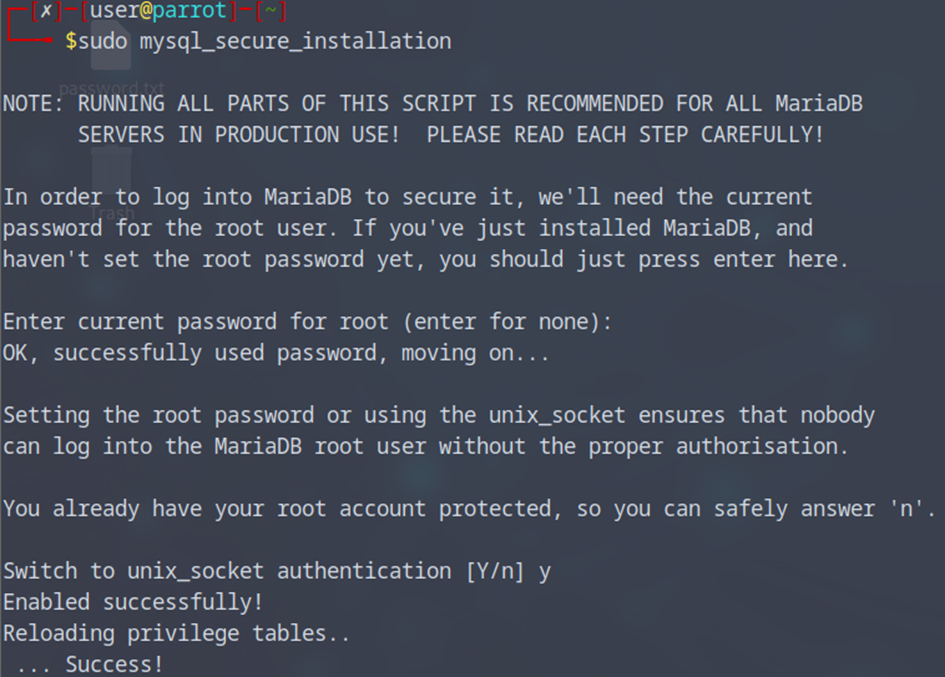Viewport: 945px width, 677px height.
Task: Click the yellow $ prompt symbol
Action: (x=70, y=41)
